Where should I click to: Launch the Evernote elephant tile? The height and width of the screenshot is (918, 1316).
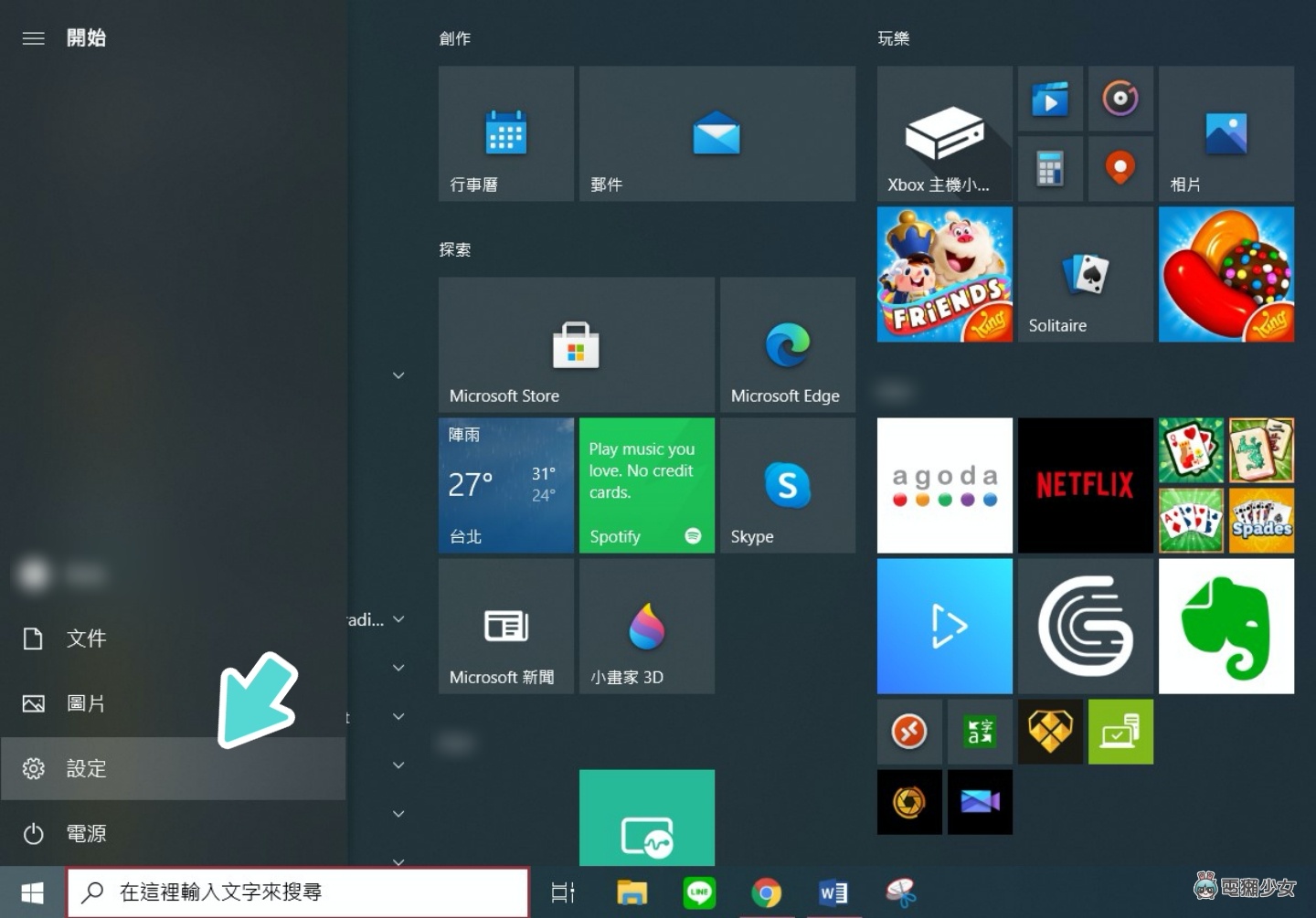(x=1226, y=626)
